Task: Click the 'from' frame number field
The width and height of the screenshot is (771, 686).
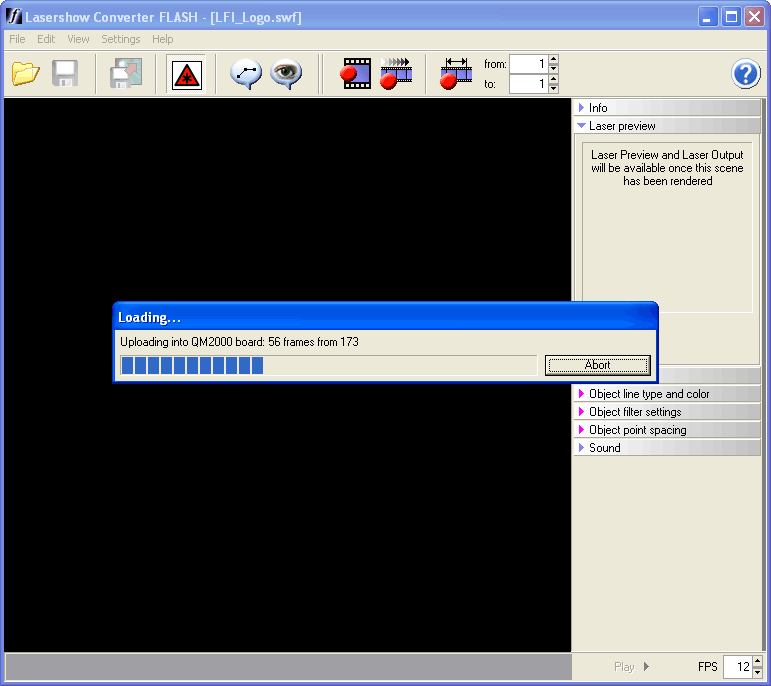Action: [x=528, y=64]
